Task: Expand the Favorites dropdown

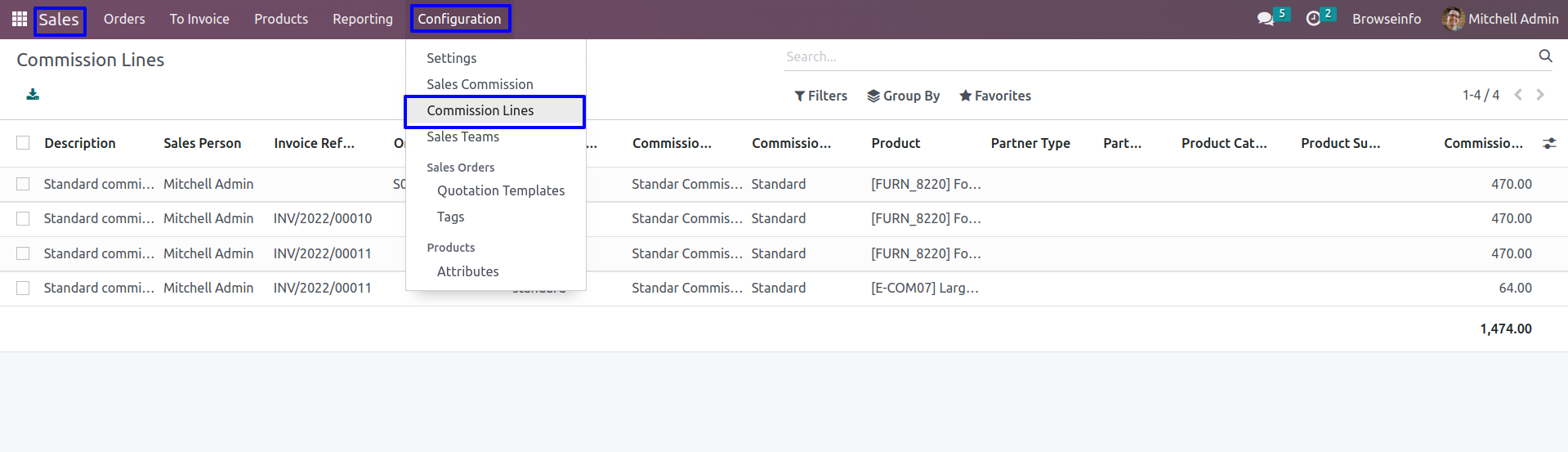Action: click(x=995, y=96)
